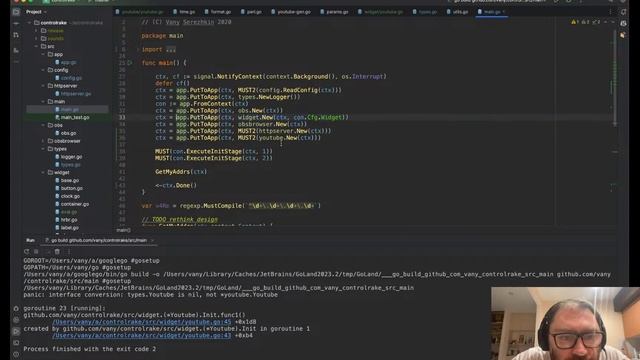
Task: Select the types folder in tree
Action: (x=60, y=149)
